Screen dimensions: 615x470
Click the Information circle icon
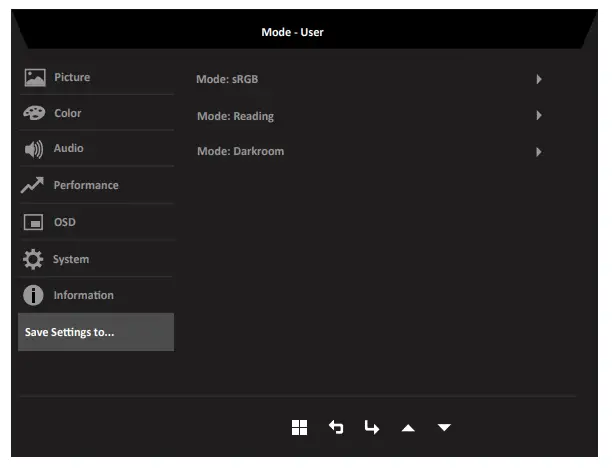[33, 295]
